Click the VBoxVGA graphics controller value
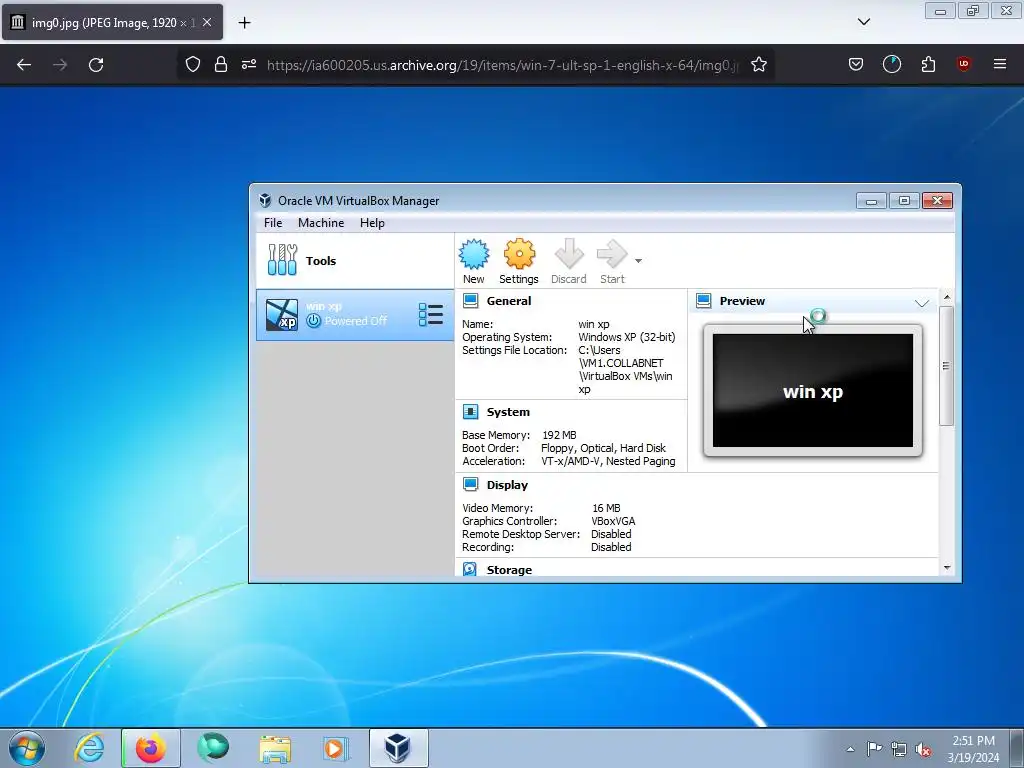The image size is (1024, 768). (613, 521)
